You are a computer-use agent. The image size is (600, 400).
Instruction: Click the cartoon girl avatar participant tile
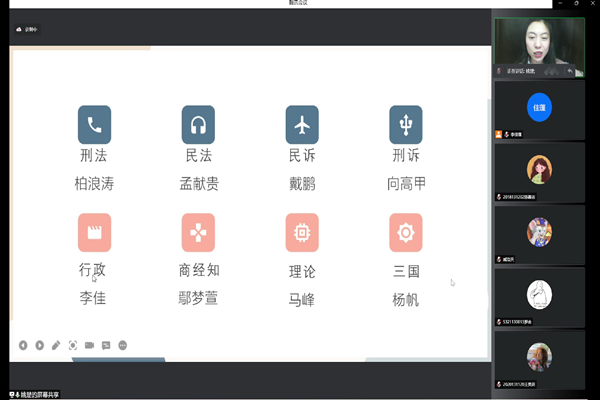[540, 168]
